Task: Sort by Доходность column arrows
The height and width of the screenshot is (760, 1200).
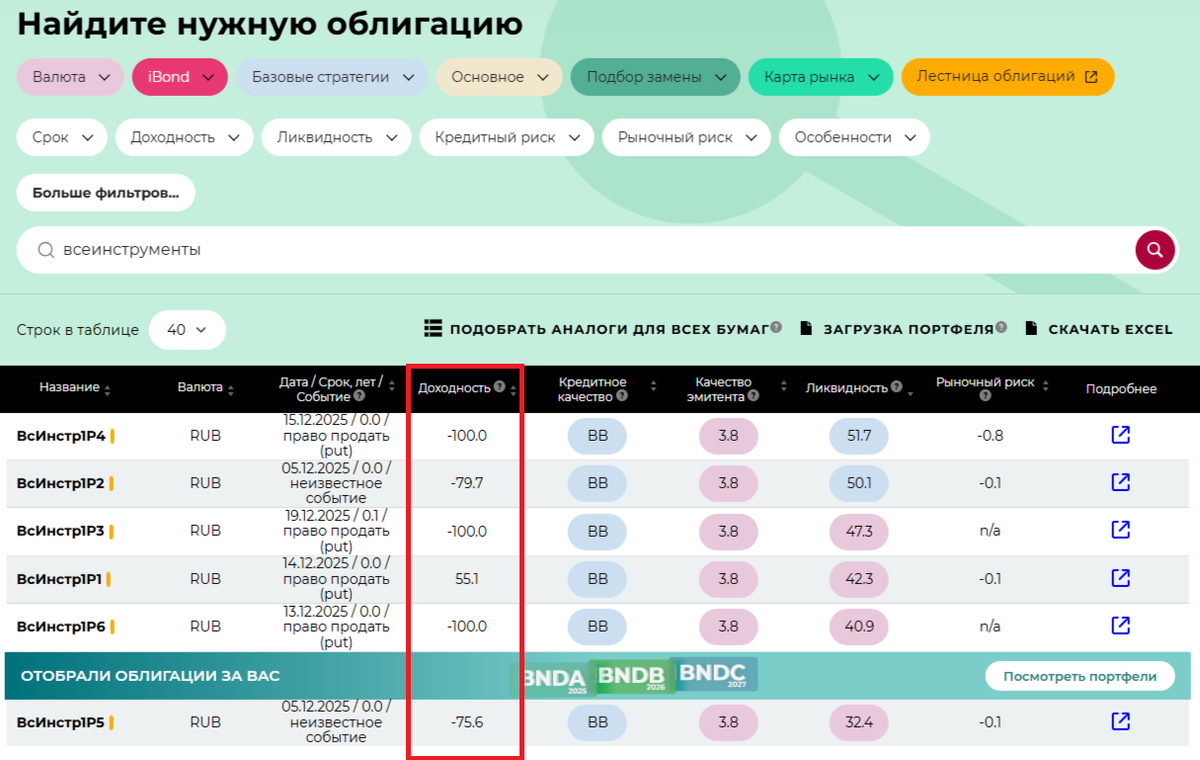Action: coord(513,389)
